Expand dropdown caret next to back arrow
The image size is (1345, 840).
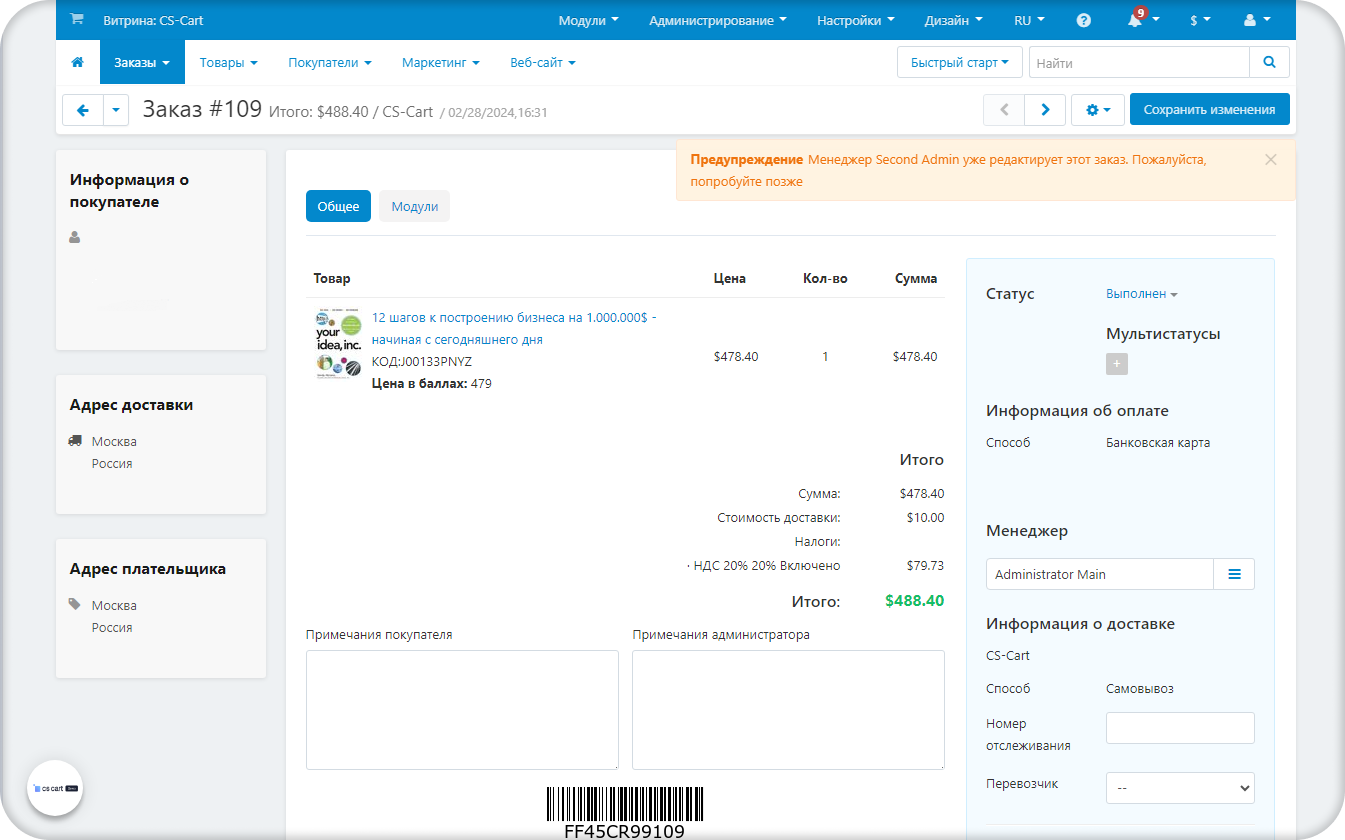tap(116, 110)
